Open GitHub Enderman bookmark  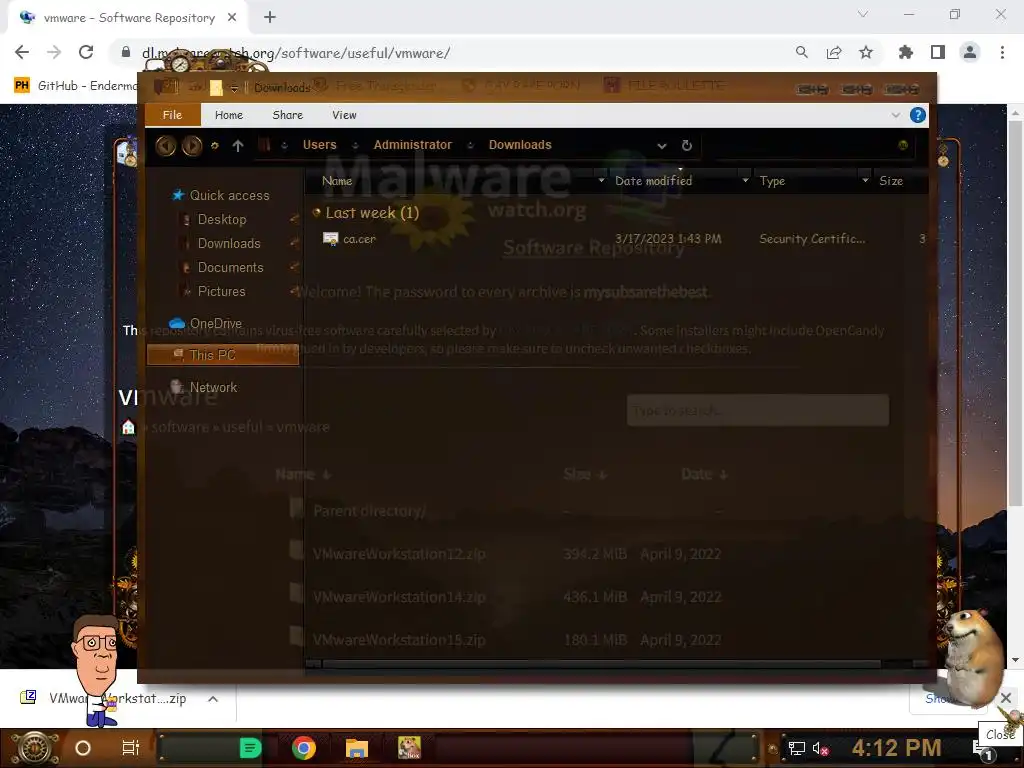(x=76, y=86)
